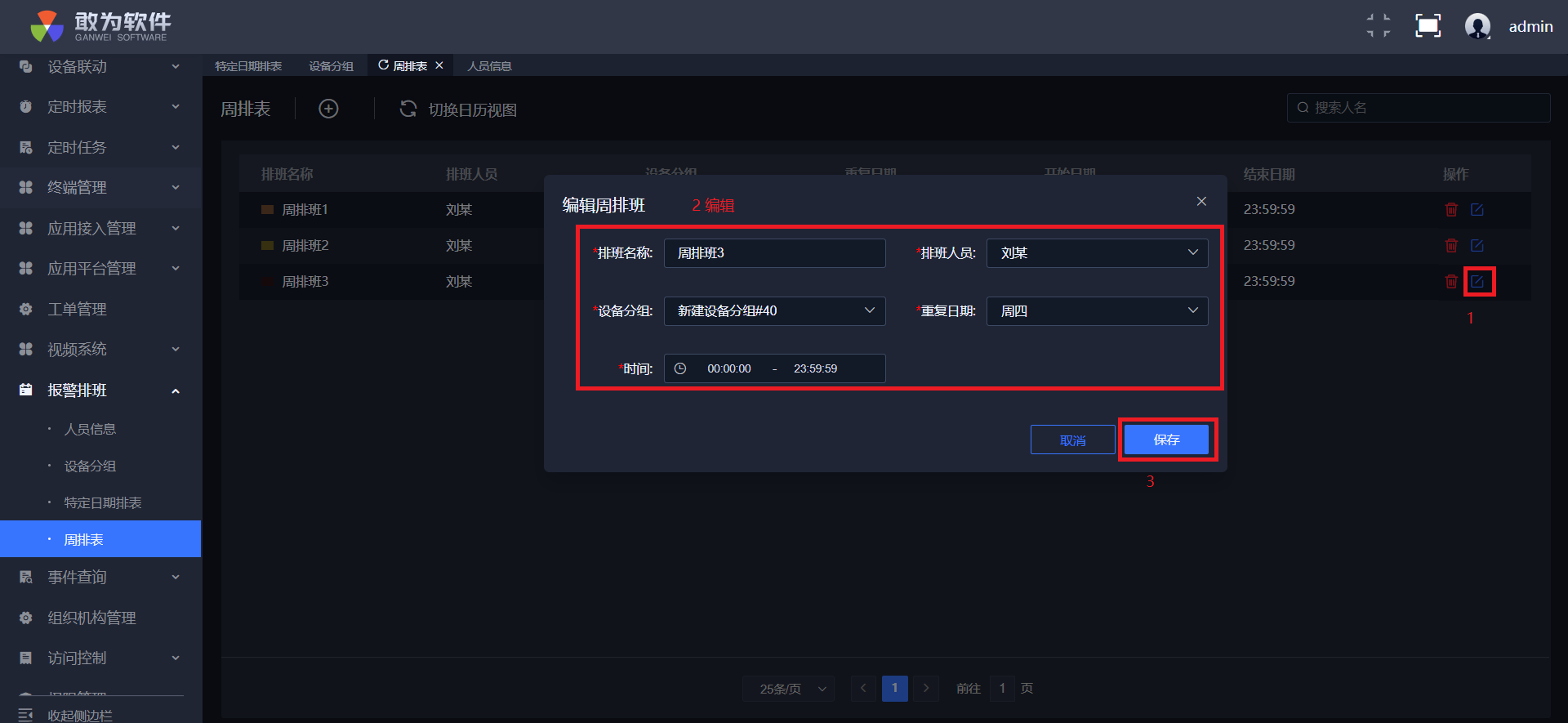Viewport: 1568px width, 723px height.
Task: Click the switch calendar view refresh icon
Action: (408, 109)
